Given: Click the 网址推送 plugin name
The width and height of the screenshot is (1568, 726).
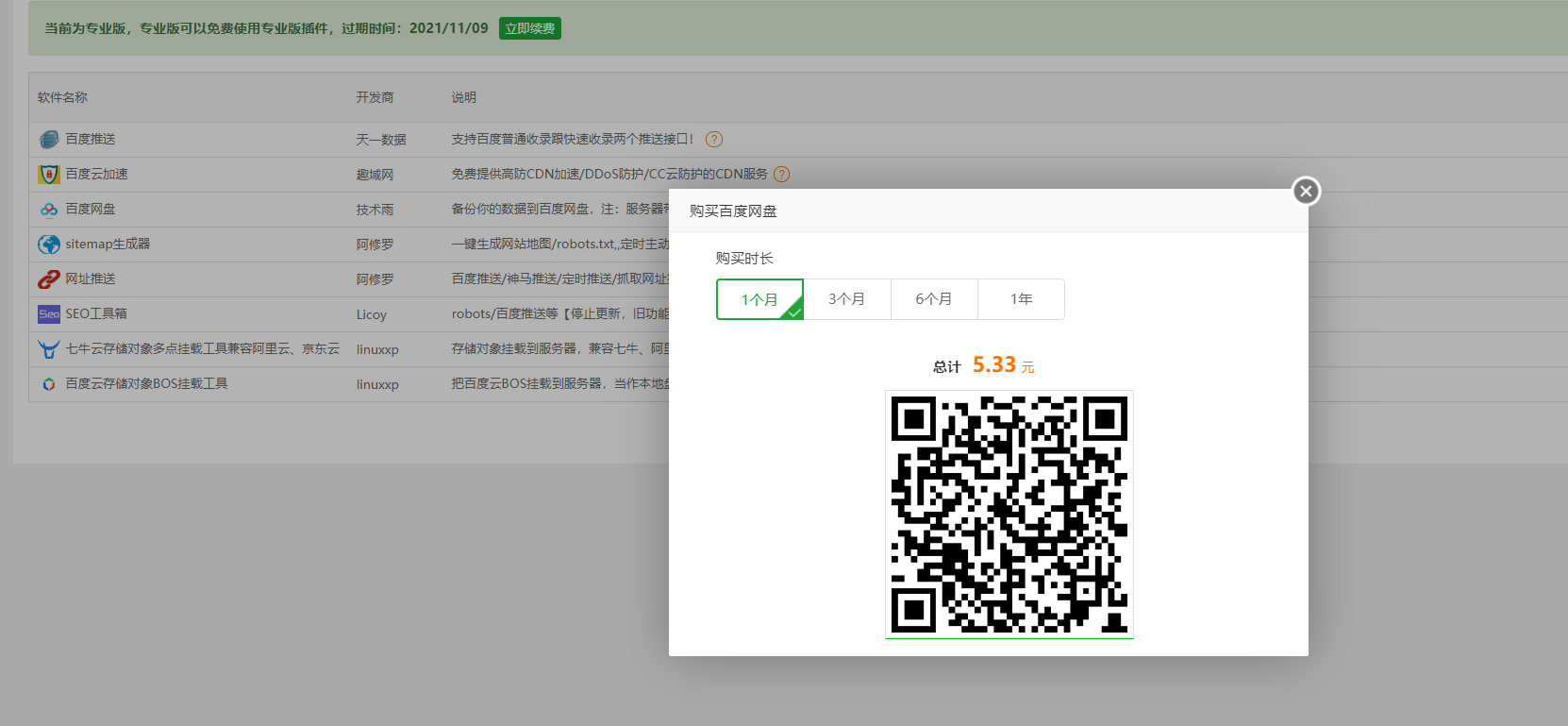Looking at the screenshot, I should (x=91, y=279).
